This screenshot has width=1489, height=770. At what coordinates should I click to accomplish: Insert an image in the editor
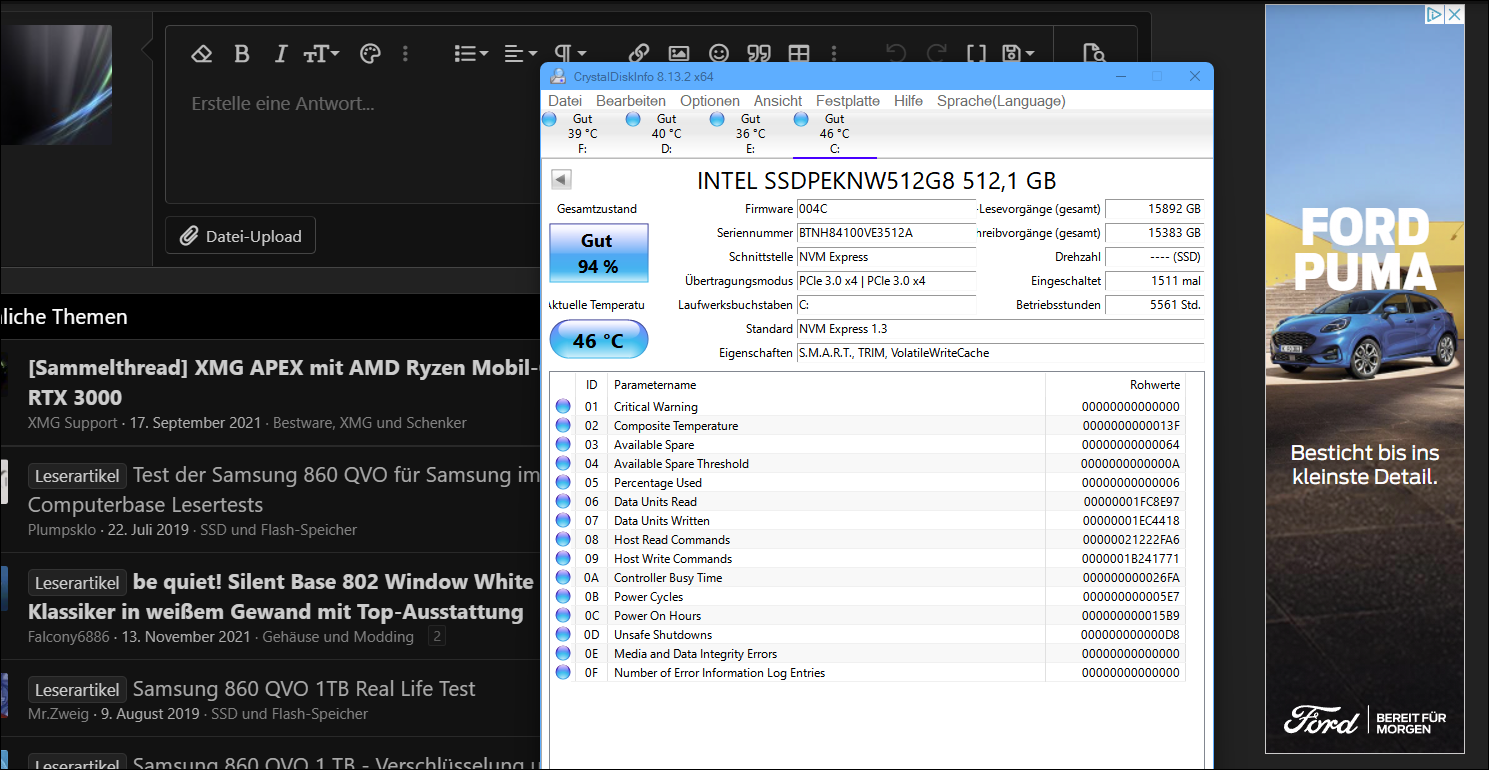click(x=679, y=54)
